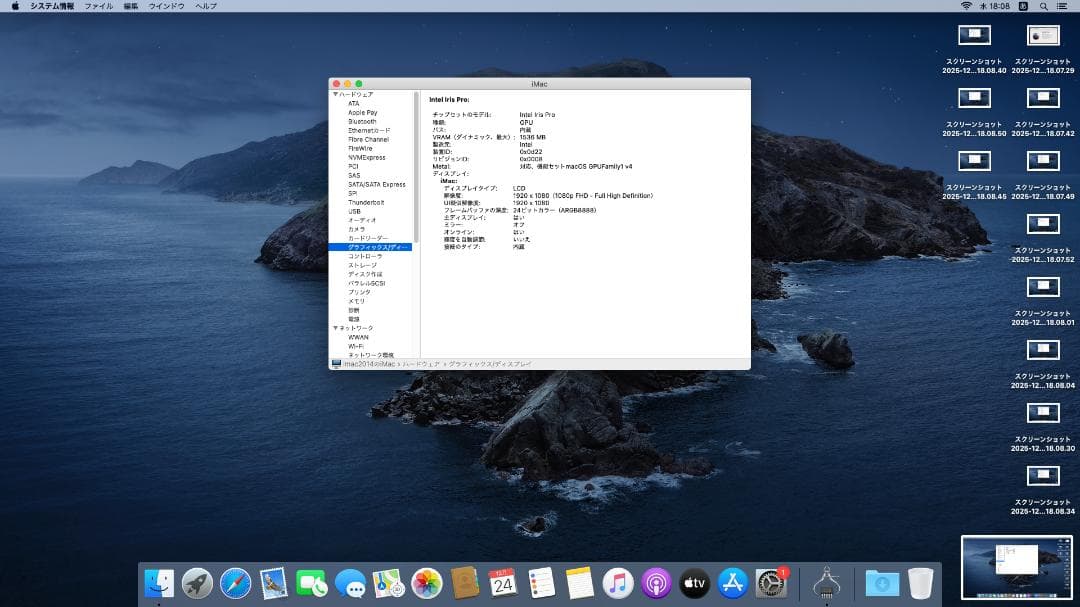The height and width of the screenshot is (607, 1080).
Task: Collapse the ハードウェア section in the sidebar
Action: coord(336,94)
